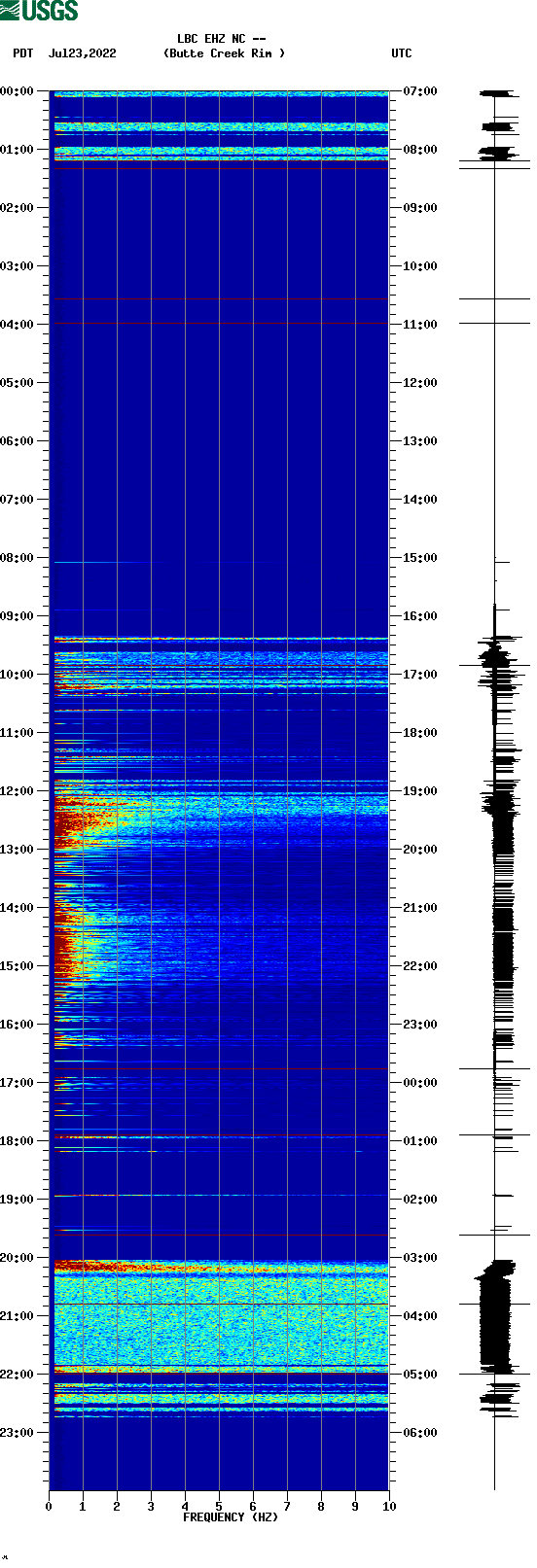Click the red horizontal line at 04:00 PDT
Image resolution: width=537 pixels, height=1568 pixels.
coord(219,323)
